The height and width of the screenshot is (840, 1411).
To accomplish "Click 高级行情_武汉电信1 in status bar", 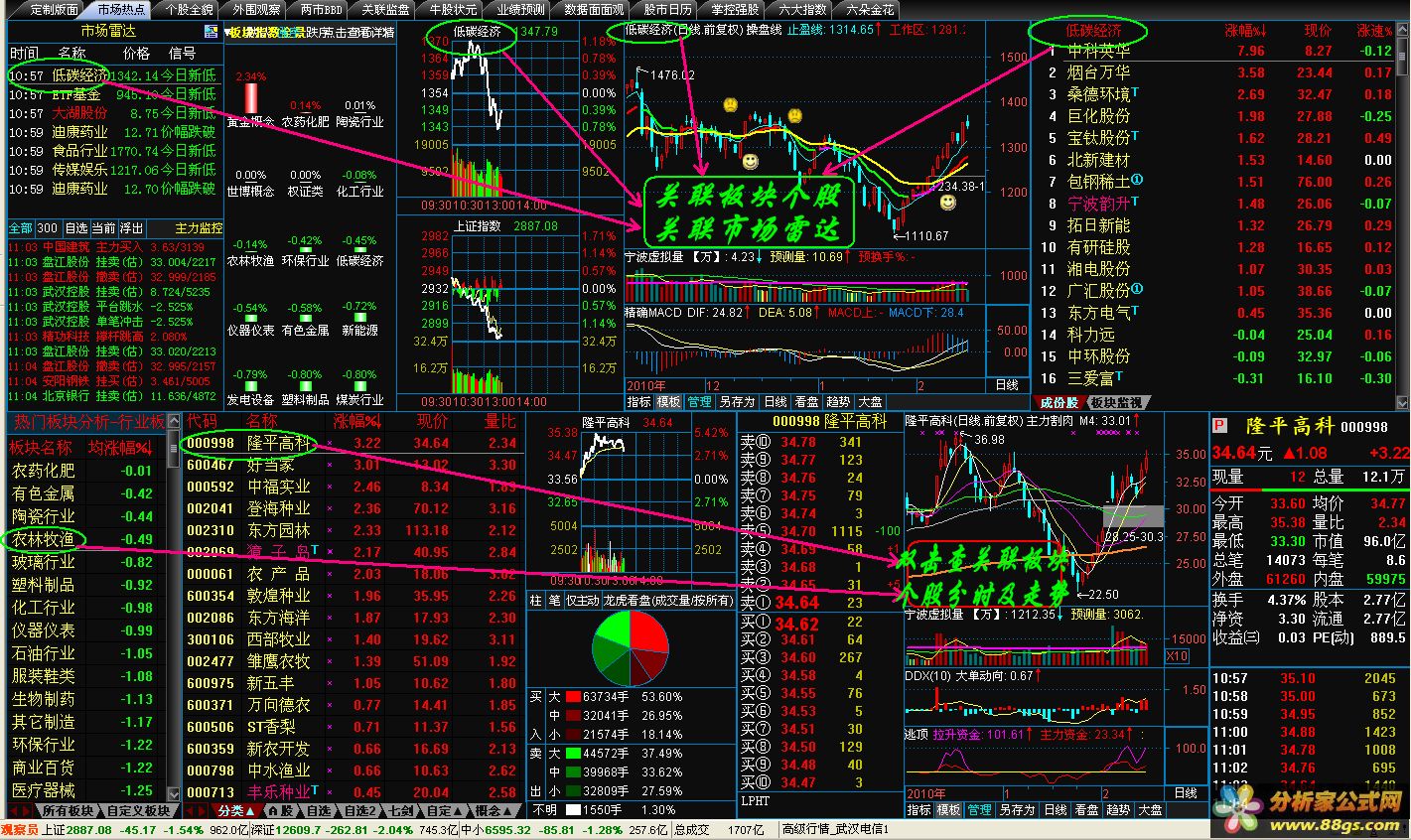I will tap(835, 829).
